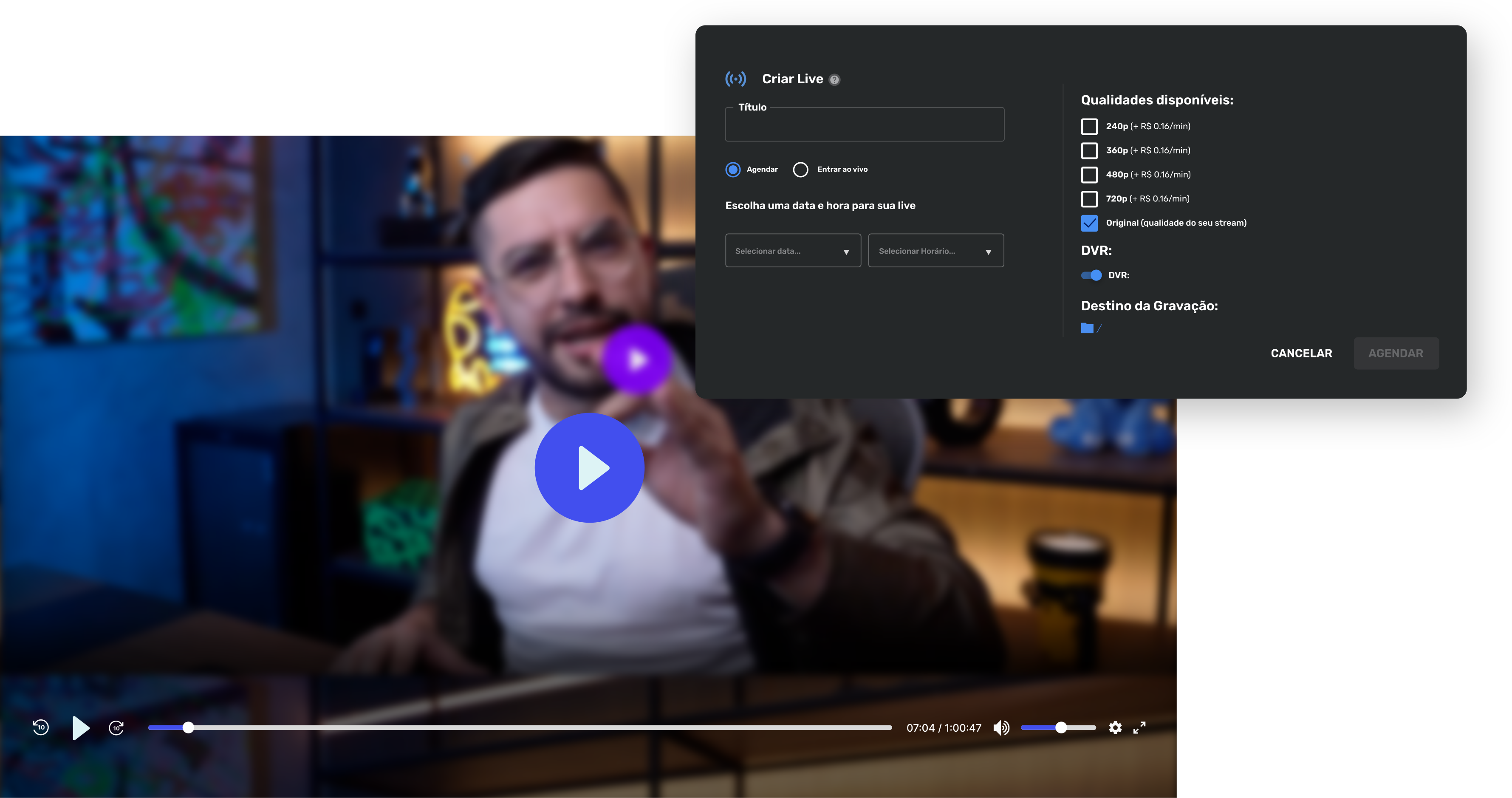Mute the video with the speaker icon
This screenshot has height=798, width=1512.
click(1001, 728)
